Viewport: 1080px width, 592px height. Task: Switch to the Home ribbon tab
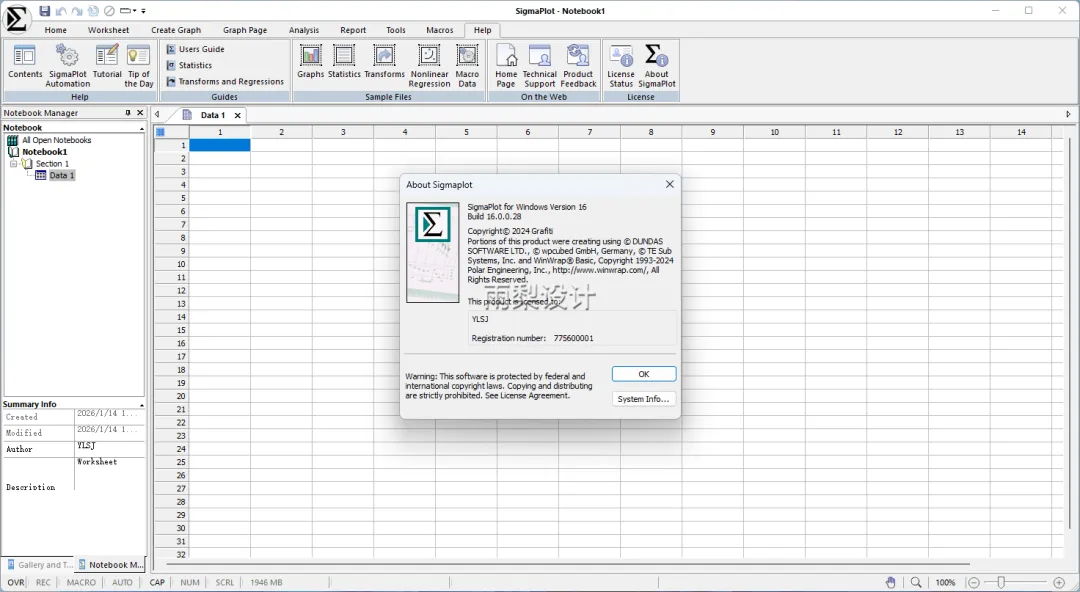[x=56, y=30]
